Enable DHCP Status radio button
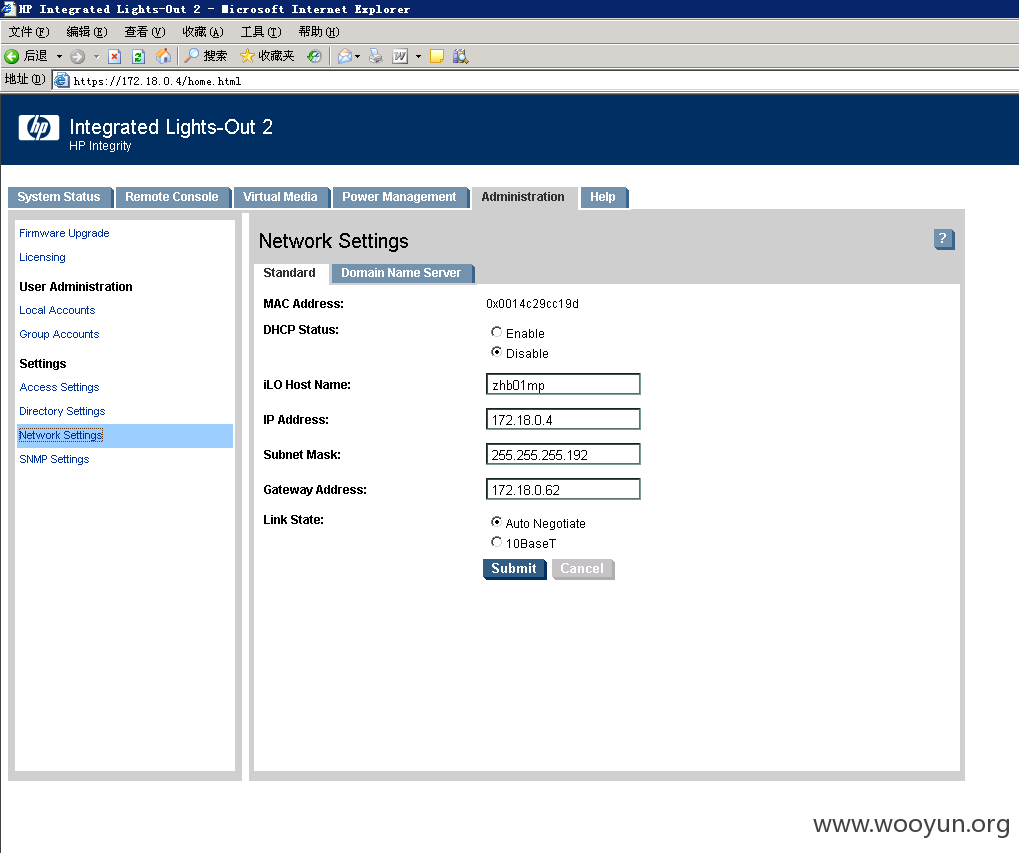 [x=497, y=332]
